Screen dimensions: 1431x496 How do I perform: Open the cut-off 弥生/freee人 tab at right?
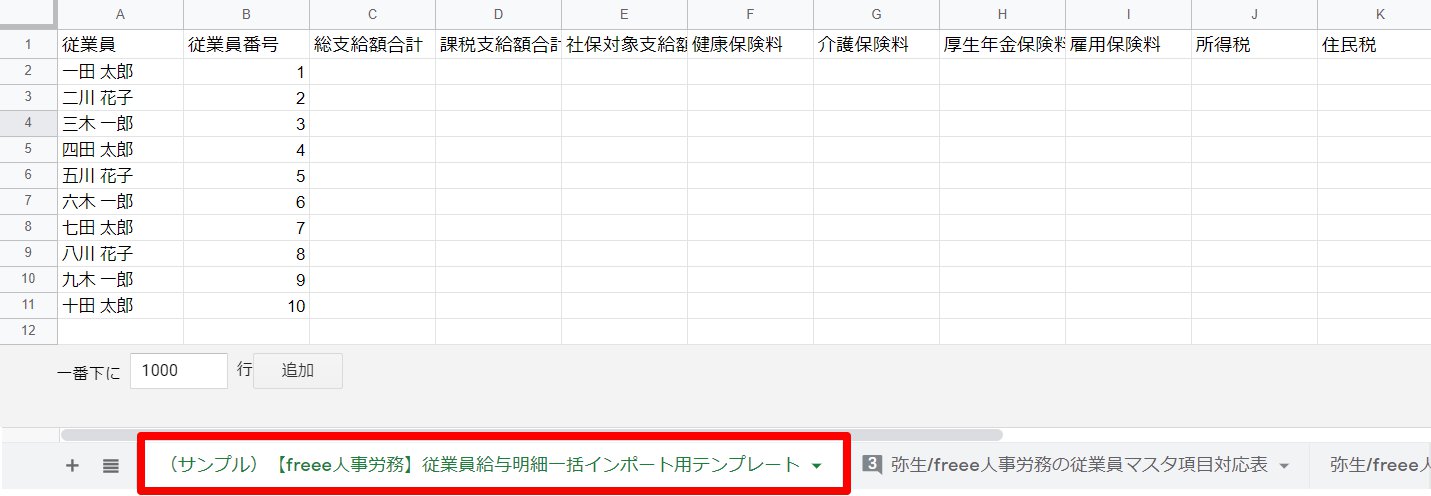1378,465
